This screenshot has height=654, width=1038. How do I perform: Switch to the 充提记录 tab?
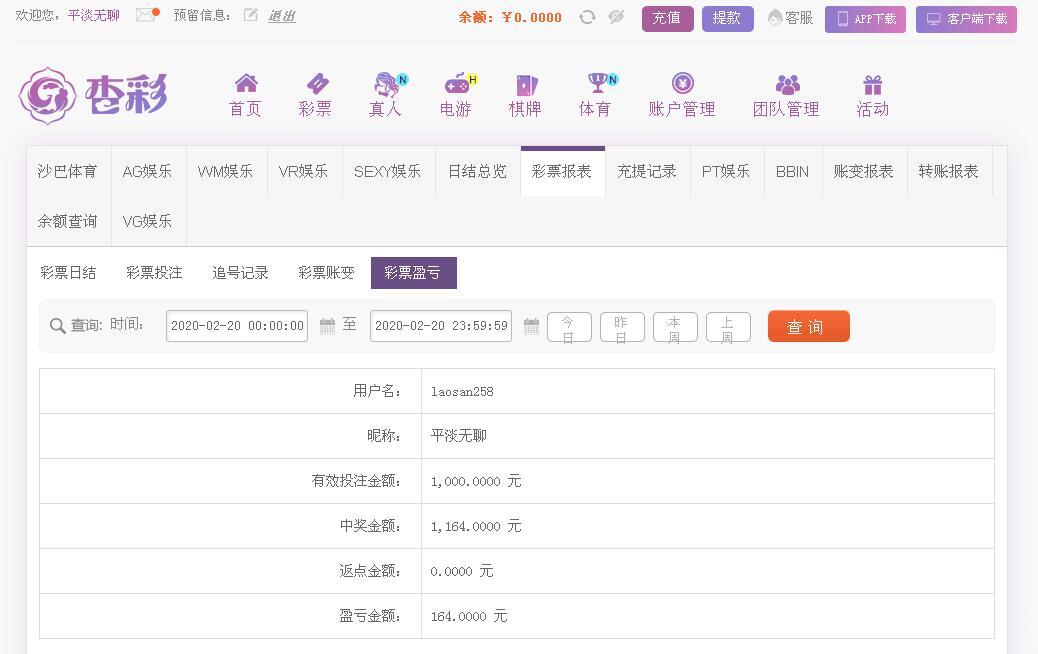click(646, 171)
